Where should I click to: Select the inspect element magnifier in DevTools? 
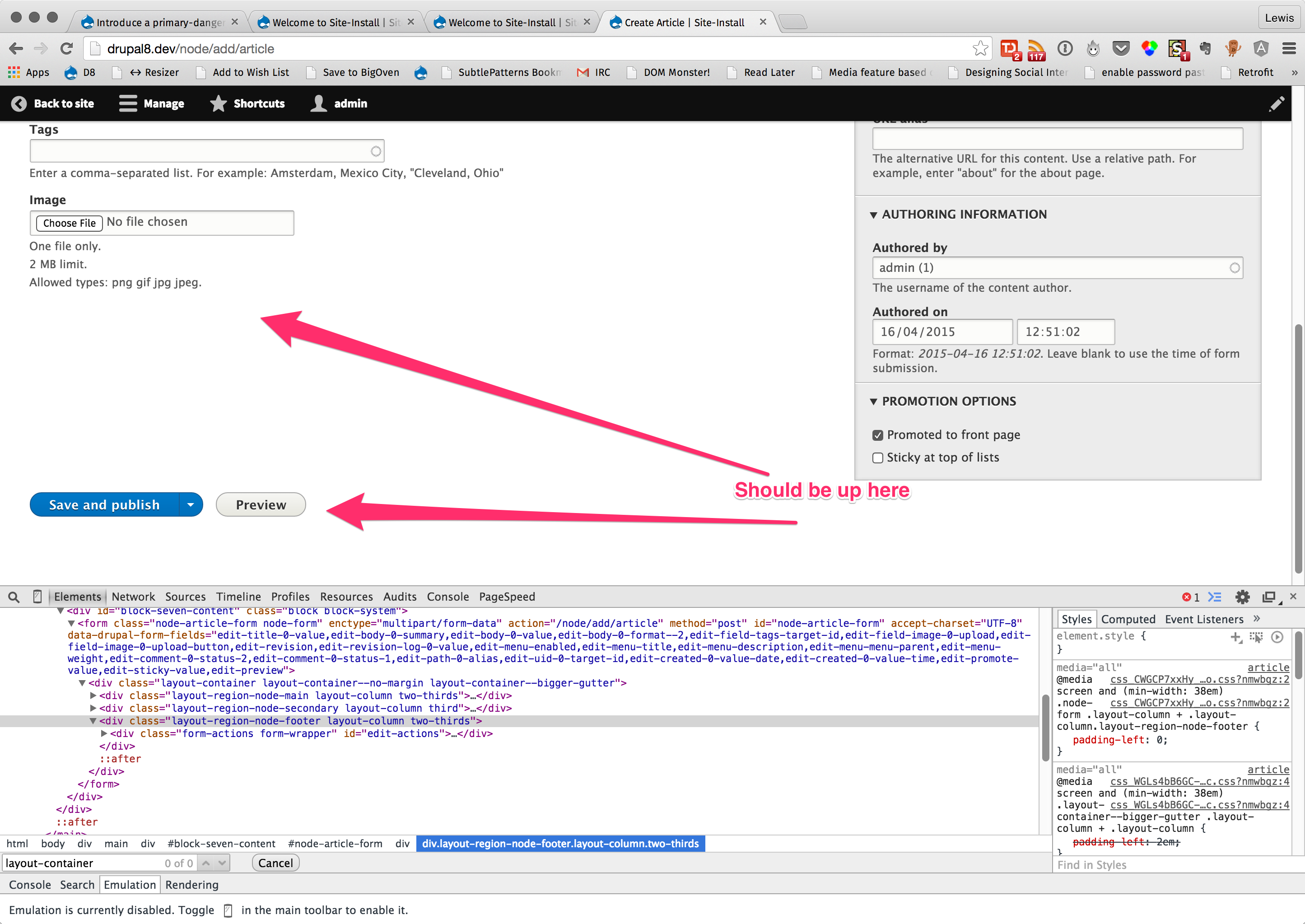pos(14,596)
